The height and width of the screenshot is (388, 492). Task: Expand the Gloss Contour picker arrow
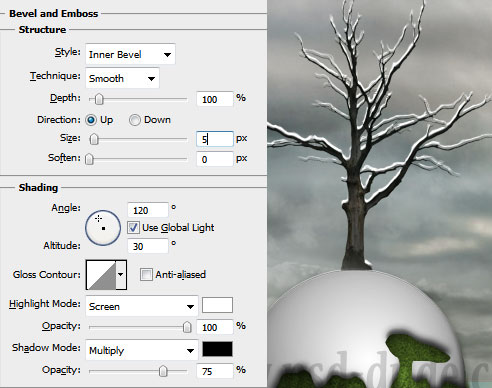(121, 275)
